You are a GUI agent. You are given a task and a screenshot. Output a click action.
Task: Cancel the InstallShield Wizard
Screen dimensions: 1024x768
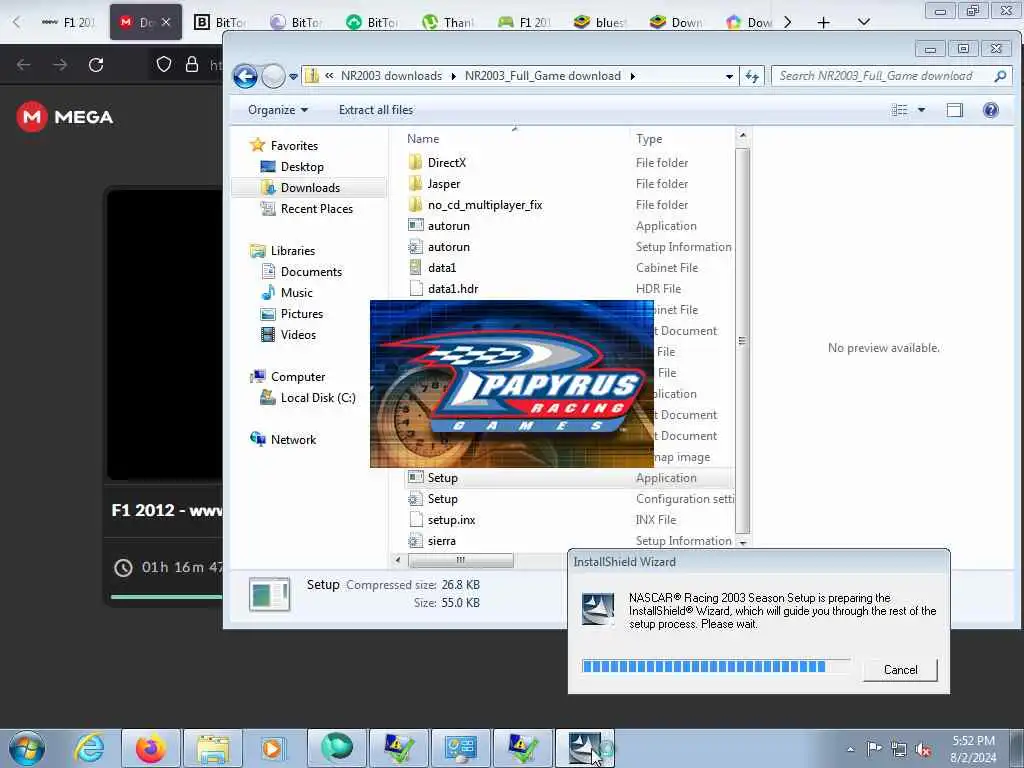tap(900, 669)
